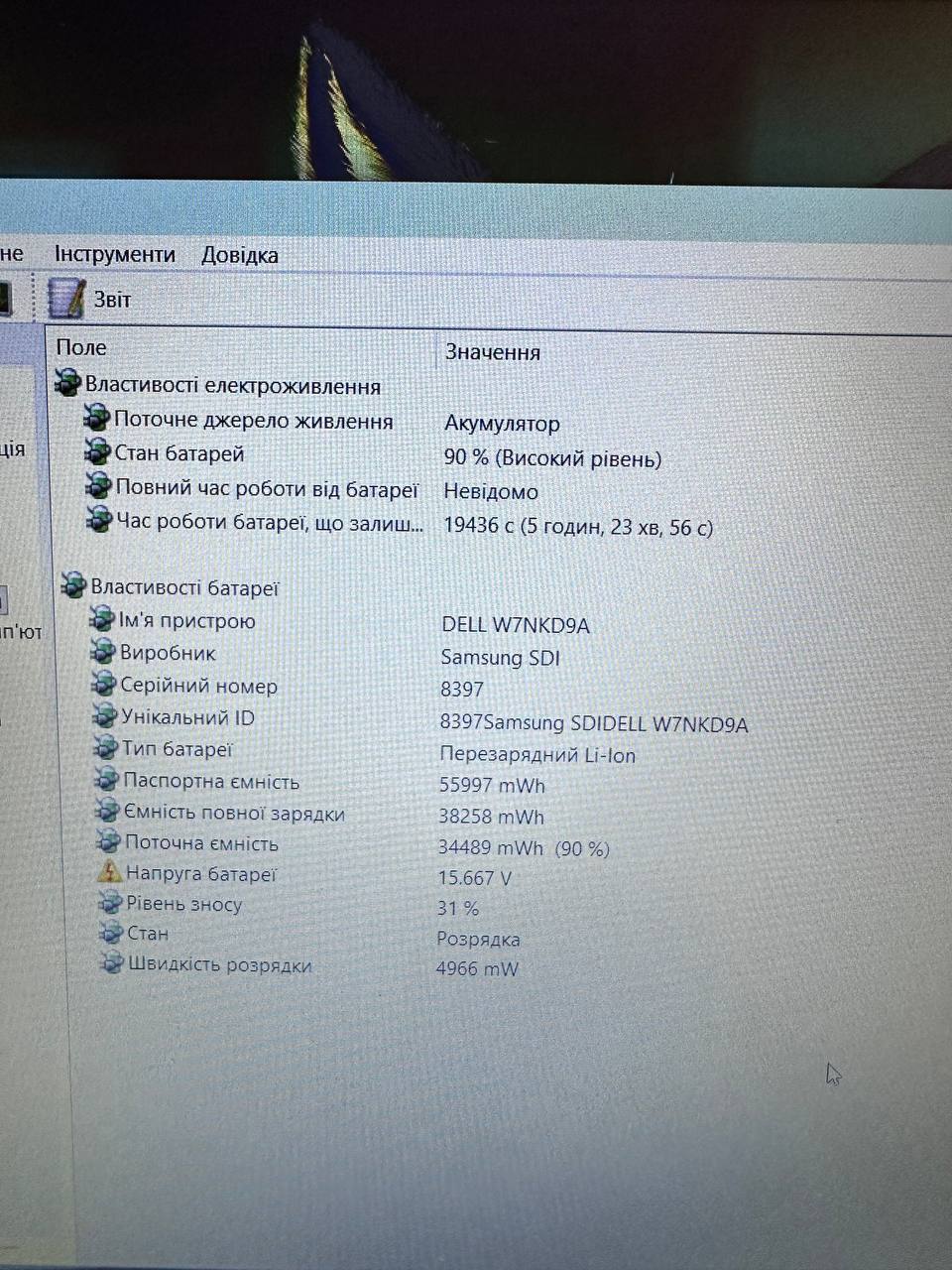
Task: Open the Інструменти menu
Action: coord(114,254)
